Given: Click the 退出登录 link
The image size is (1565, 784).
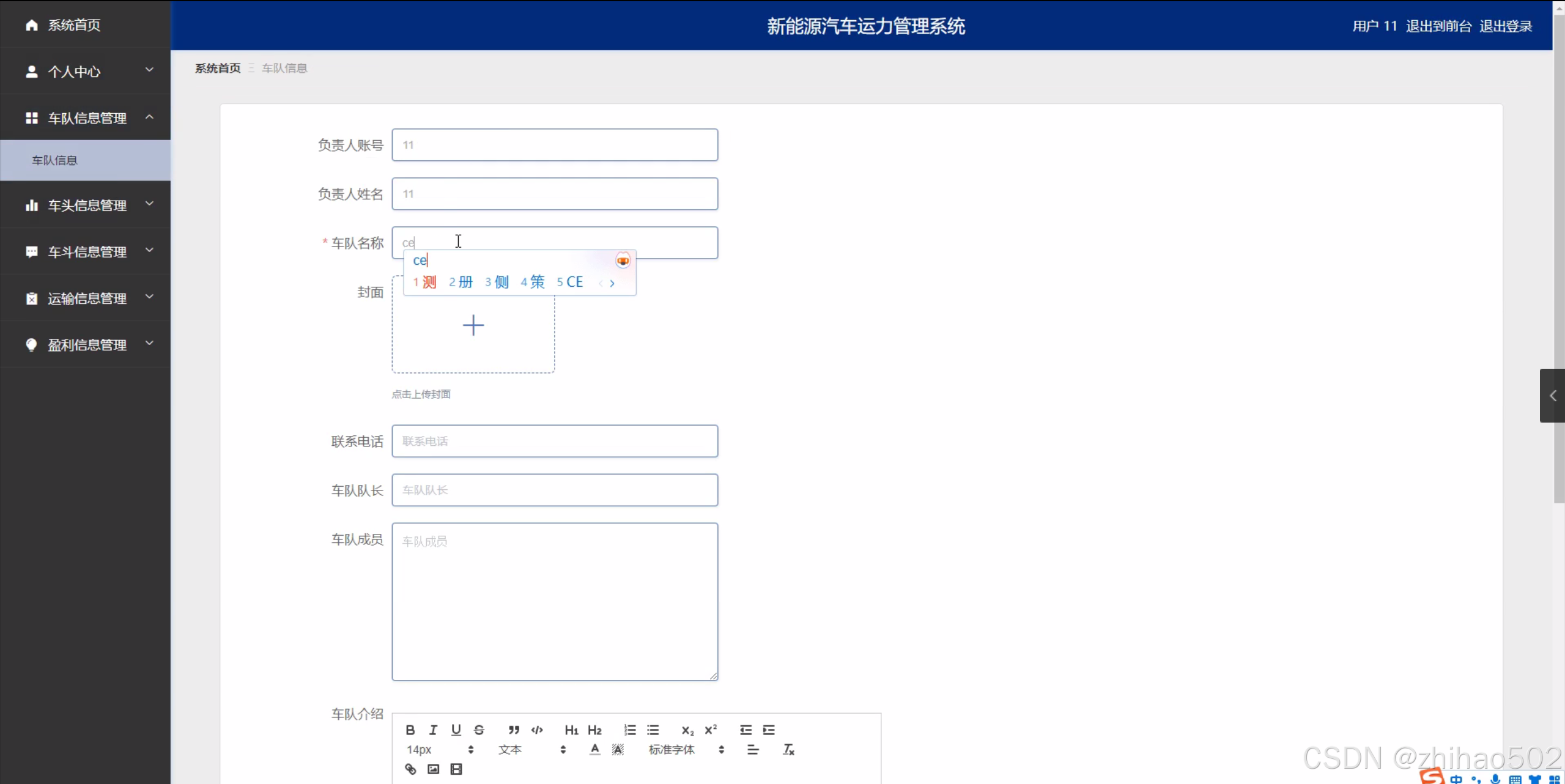Looking at the screenshot, I should coord(1506,26).
